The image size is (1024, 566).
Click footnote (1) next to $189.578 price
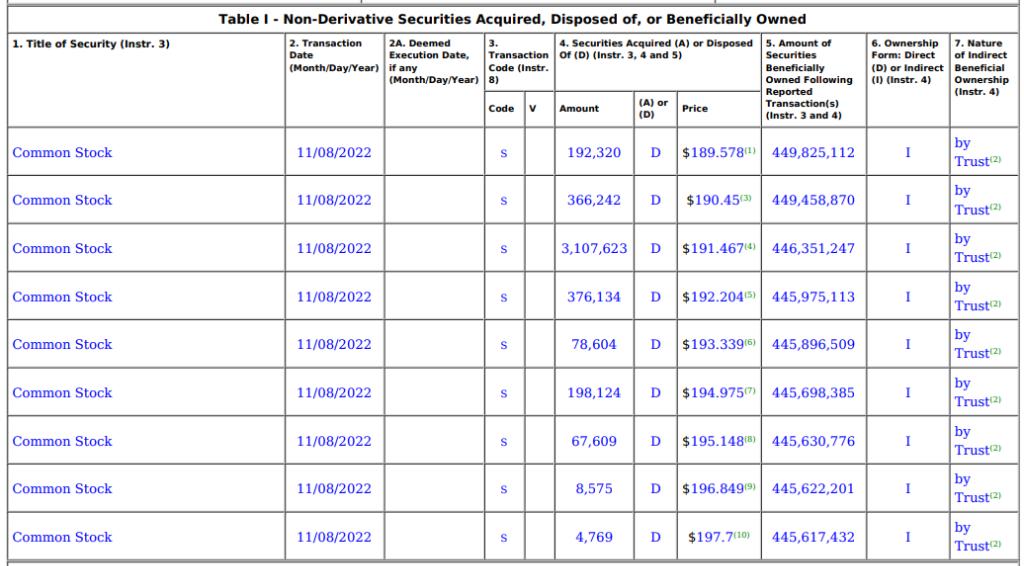(750, 150)
